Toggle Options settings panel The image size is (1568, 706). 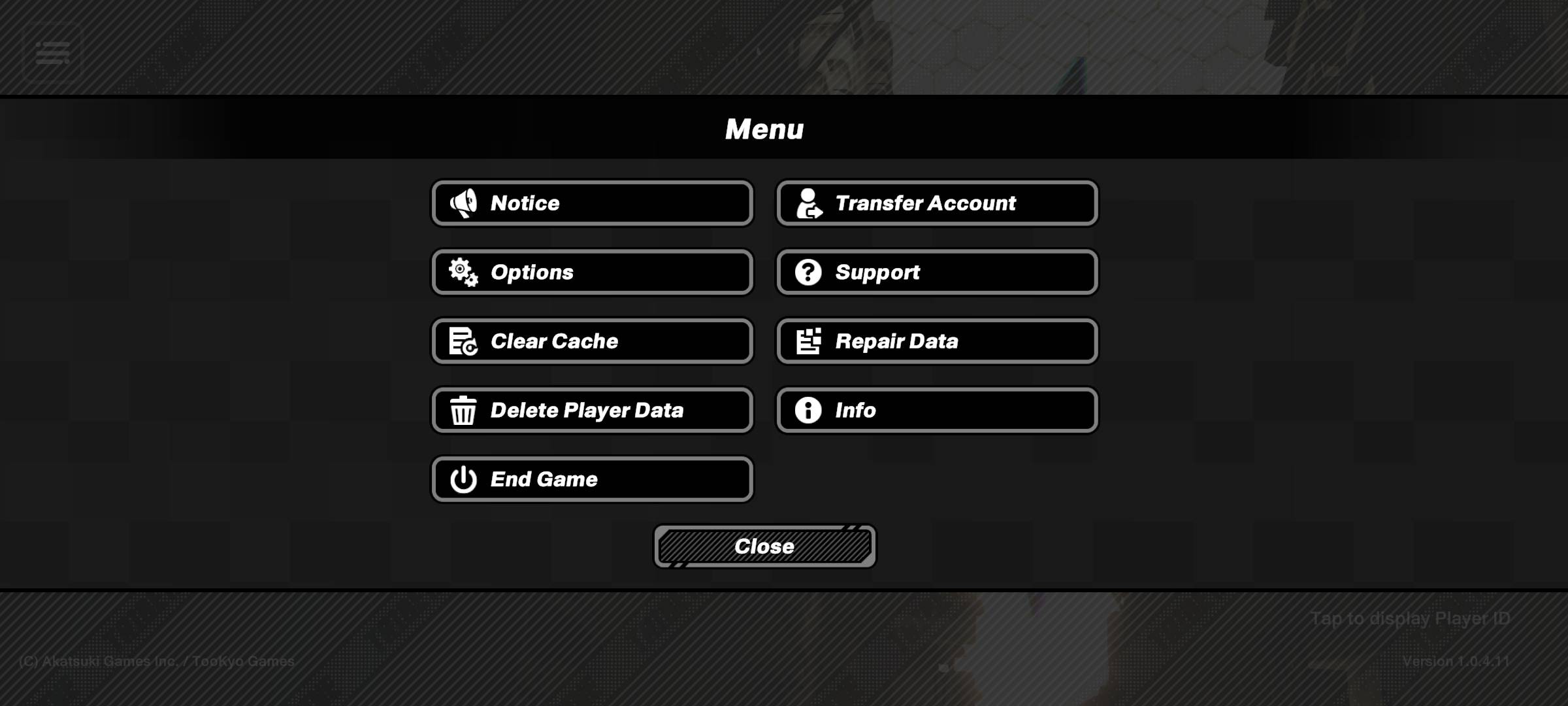click(592, 271)
